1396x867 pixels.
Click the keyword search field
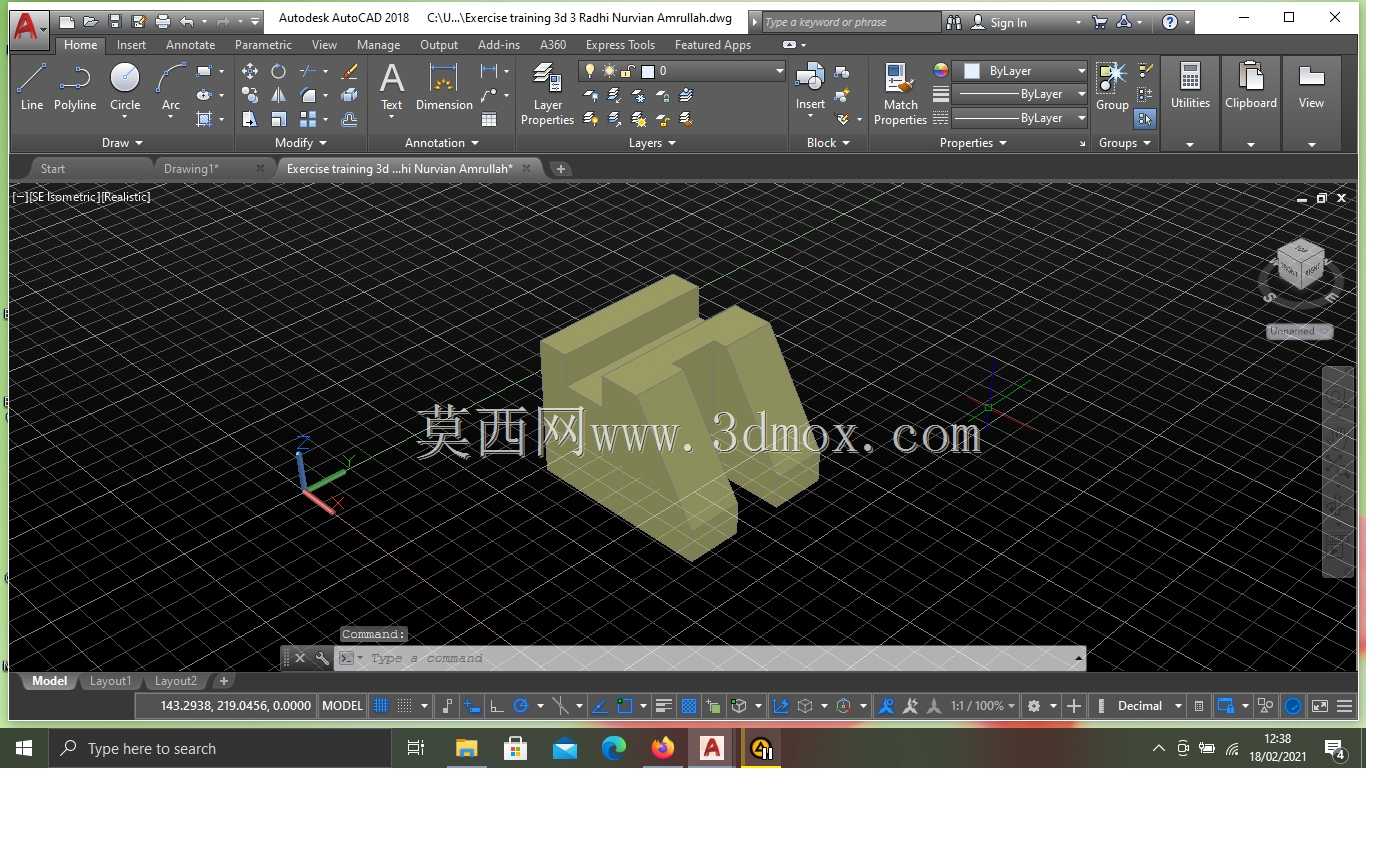[850, 22]
